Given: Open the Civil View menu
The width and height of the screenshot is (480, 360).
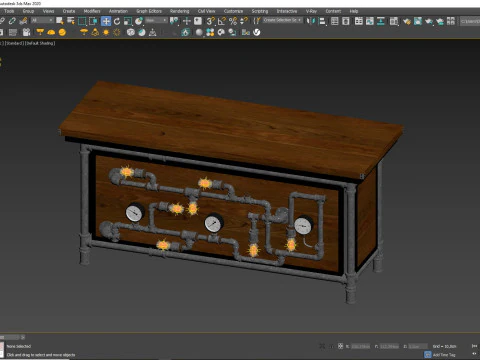Looking at the screenshot, I should (x=206, y=11).
